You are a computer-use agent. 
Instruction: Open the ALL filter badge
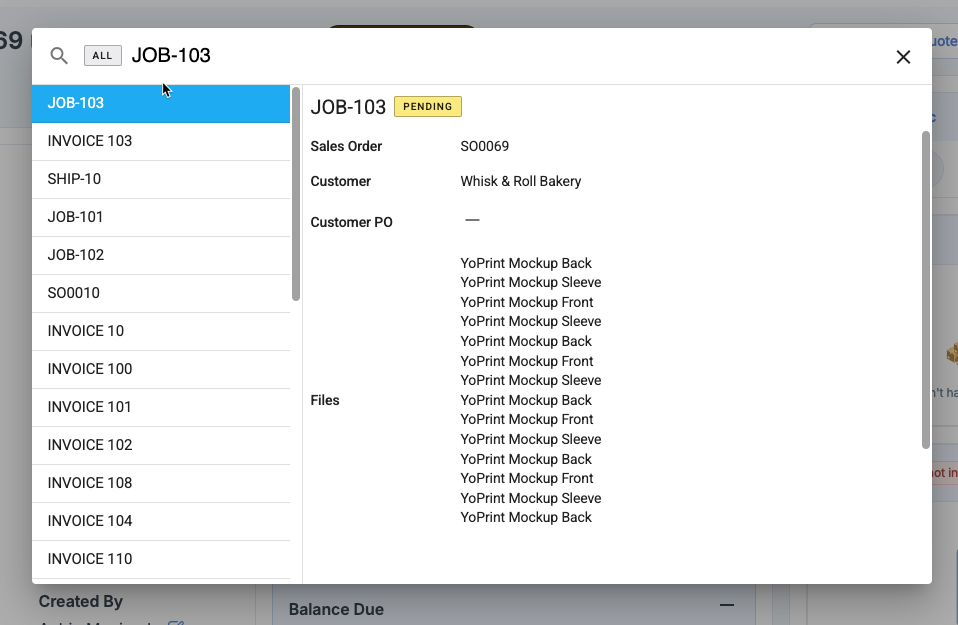tap(103, 56)
